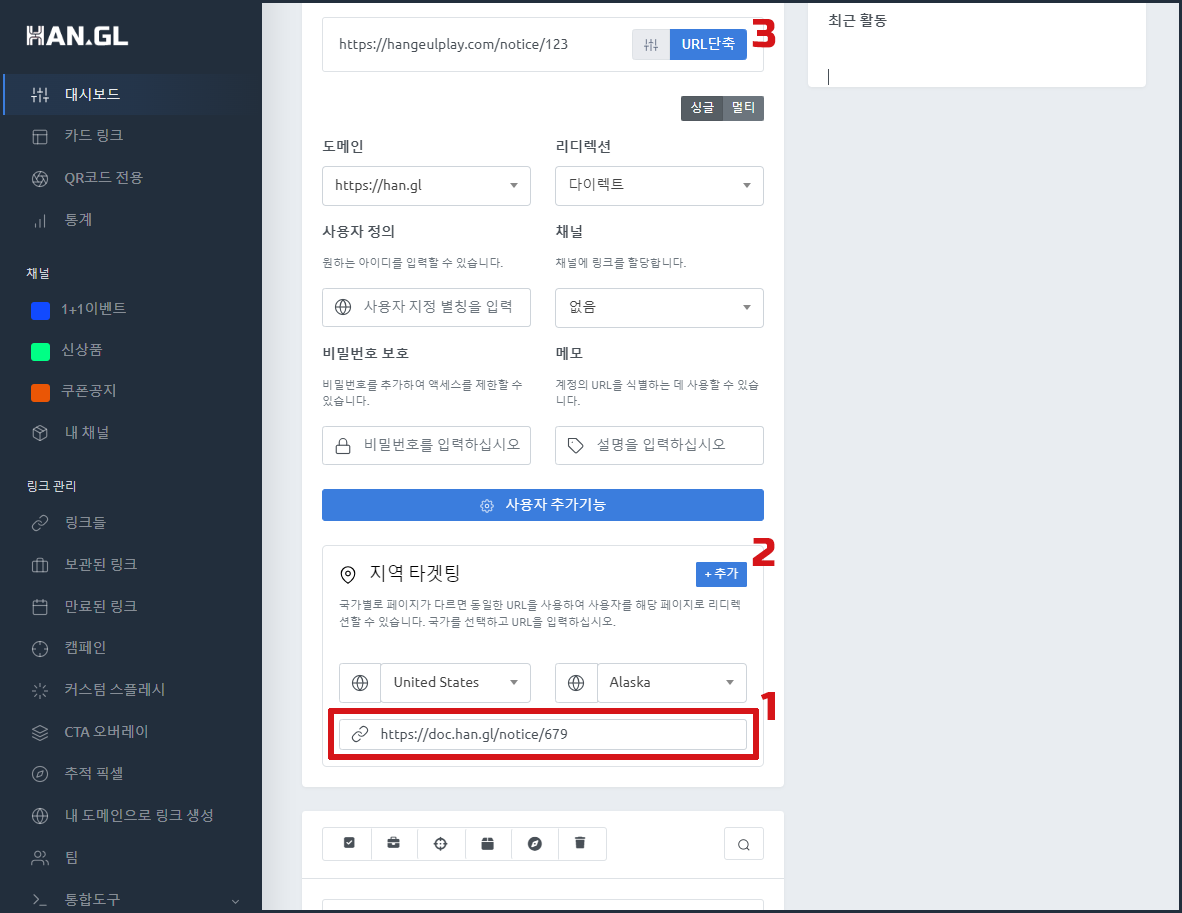Click the CTA 오버레이 layers icon
The height and width of the screenshot is (913, 1182).
[x=40, y=732]
